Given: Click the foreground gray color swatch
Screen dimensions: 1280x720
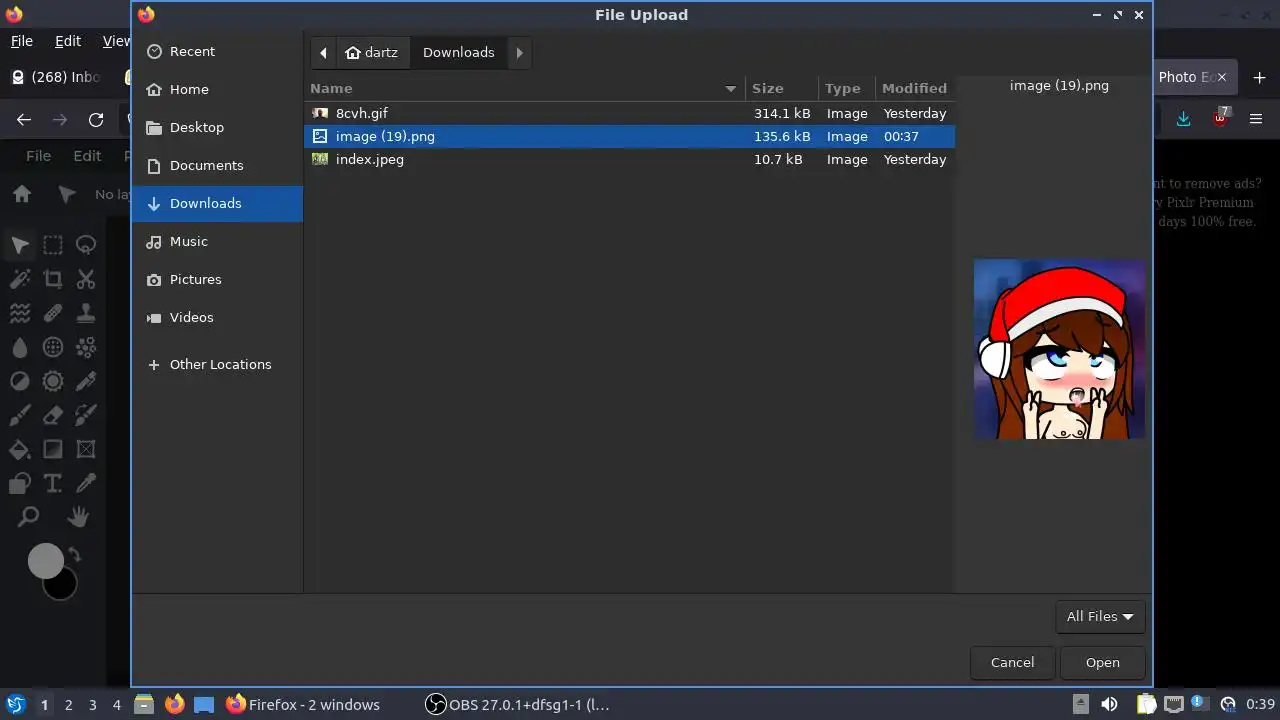Looking at the screenshot, I should pos(45,561).
